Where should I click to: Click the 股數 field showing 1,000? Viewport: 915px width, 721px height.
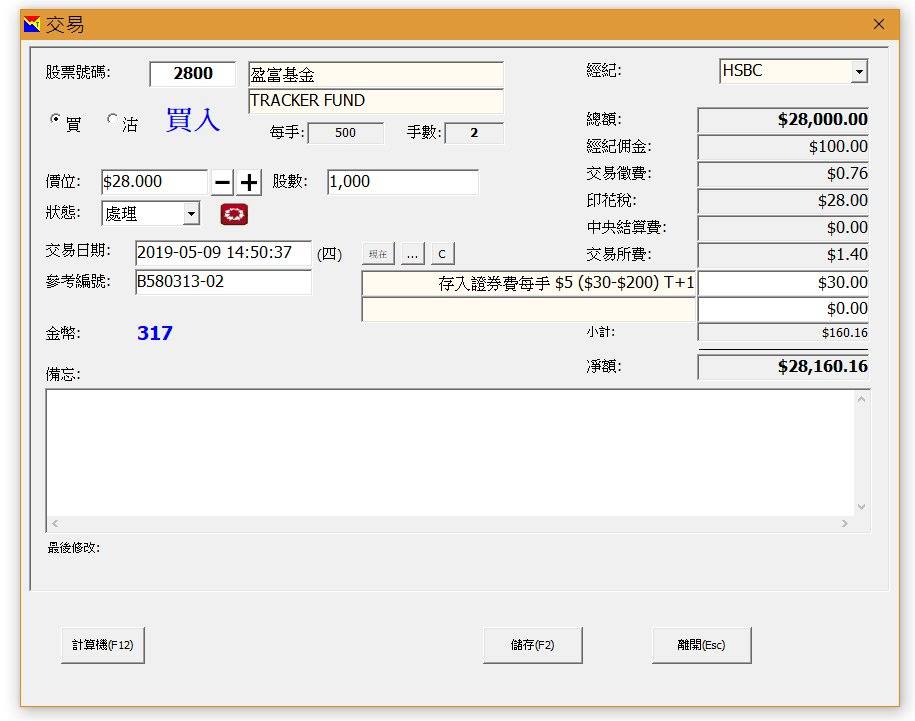point(403,182)
